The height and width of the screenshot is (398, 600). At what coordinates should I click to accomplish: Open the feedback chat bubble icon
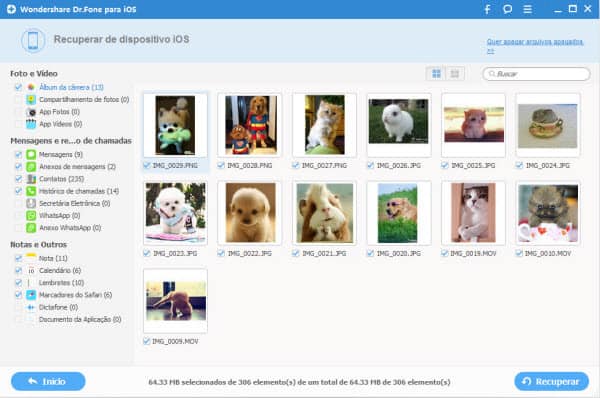[x=507, y=9]
